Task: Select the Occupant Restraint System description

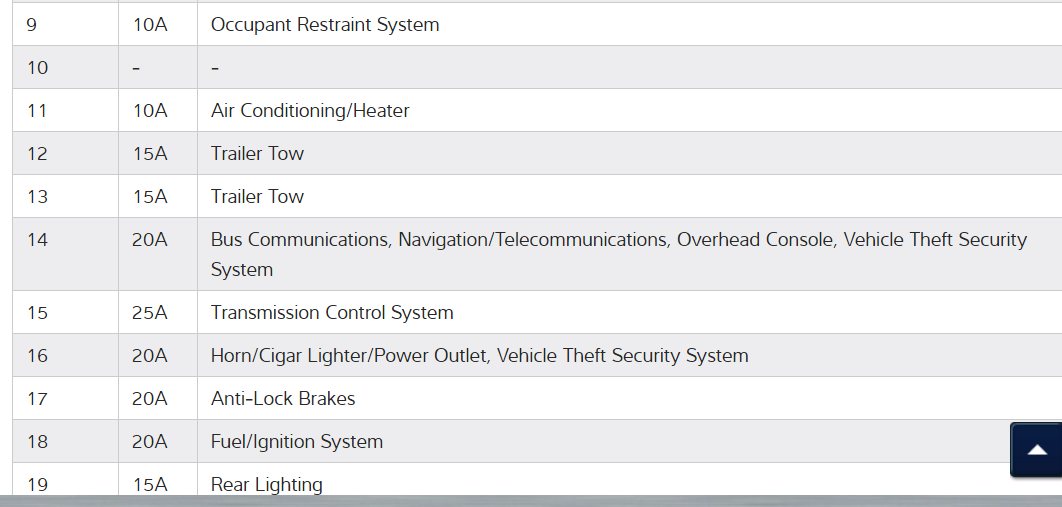Action: coord(325,25)
